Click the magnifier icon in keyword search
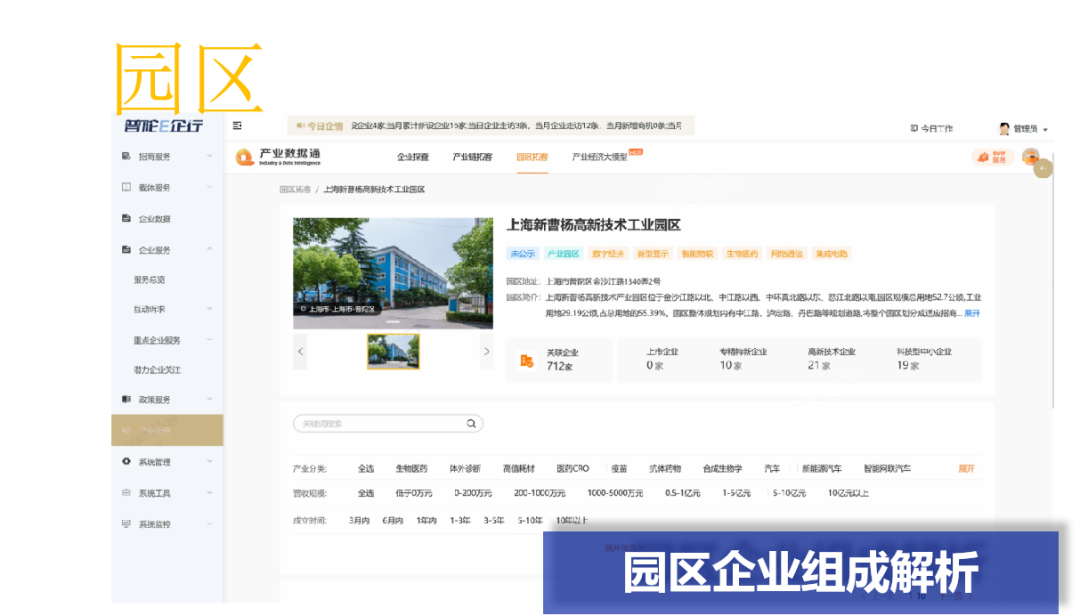The image size is (1080, 616). [471, 424]
